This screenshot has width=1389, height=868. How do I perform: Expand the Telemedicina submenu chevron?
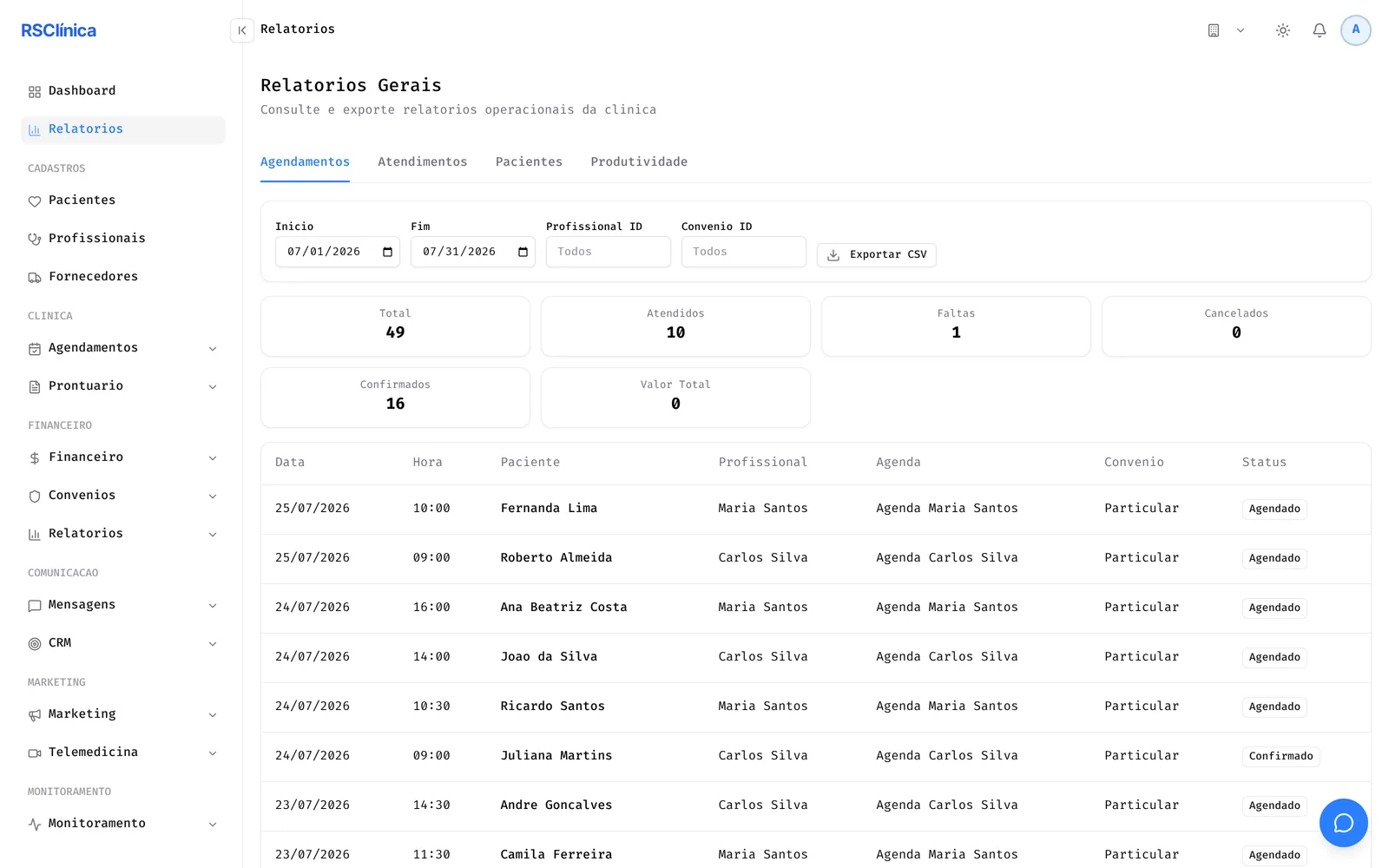[x=213, y=753]
